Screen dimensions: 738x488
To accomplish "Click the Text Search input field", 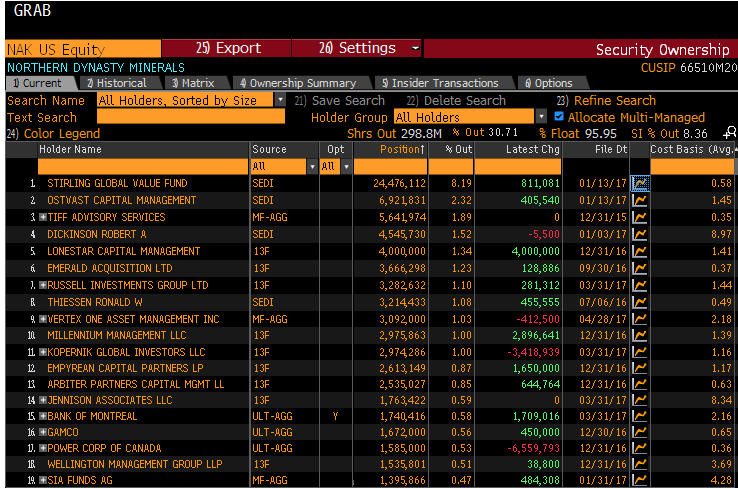I will click(191, 117).
